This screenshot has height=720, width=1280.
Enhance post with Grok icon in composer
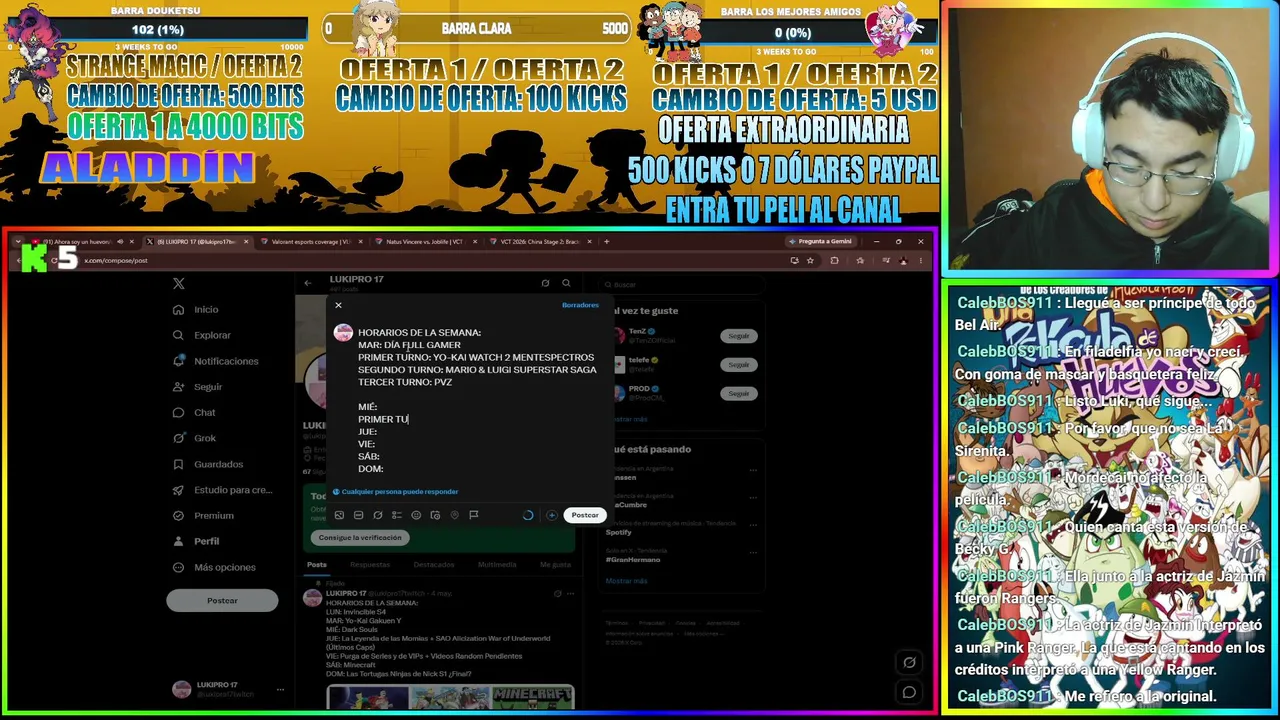point(378,515)
